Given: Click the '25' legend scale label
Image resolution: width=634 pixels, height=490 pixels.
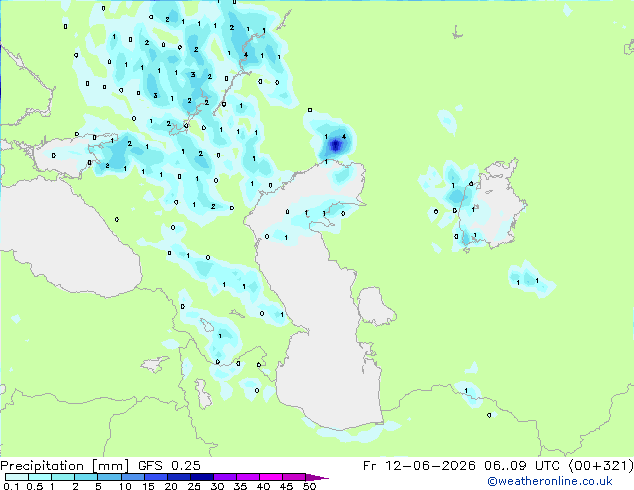Looking at the screenshot, I should (194, 486).
